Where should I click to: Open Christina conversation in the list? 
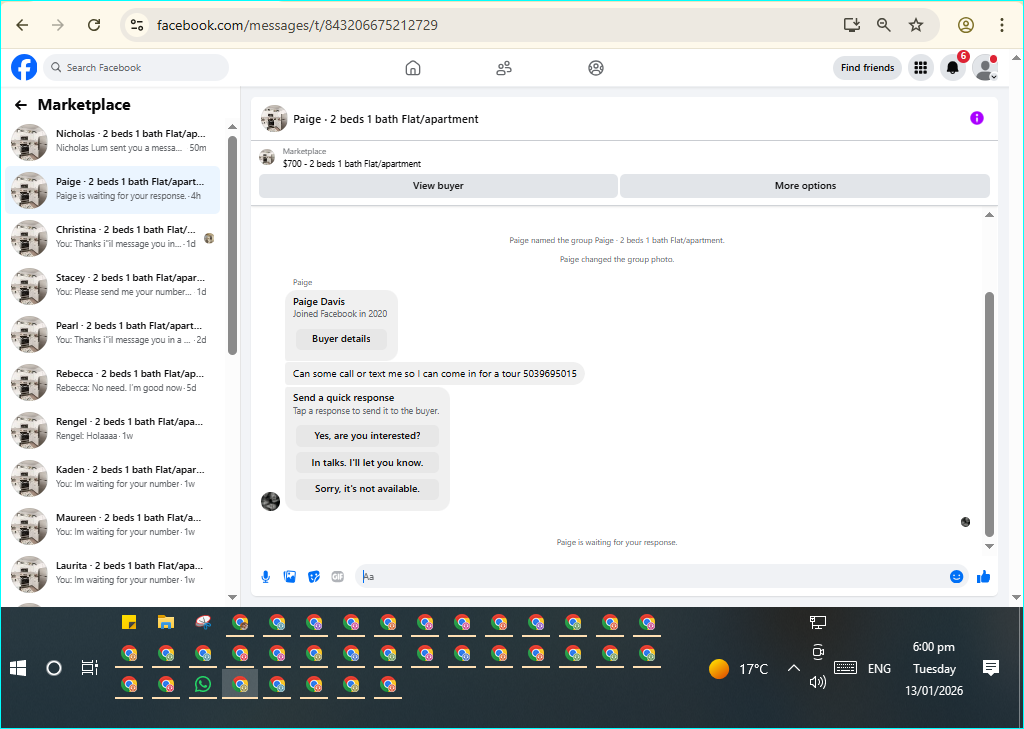click(x=113, y=238)
